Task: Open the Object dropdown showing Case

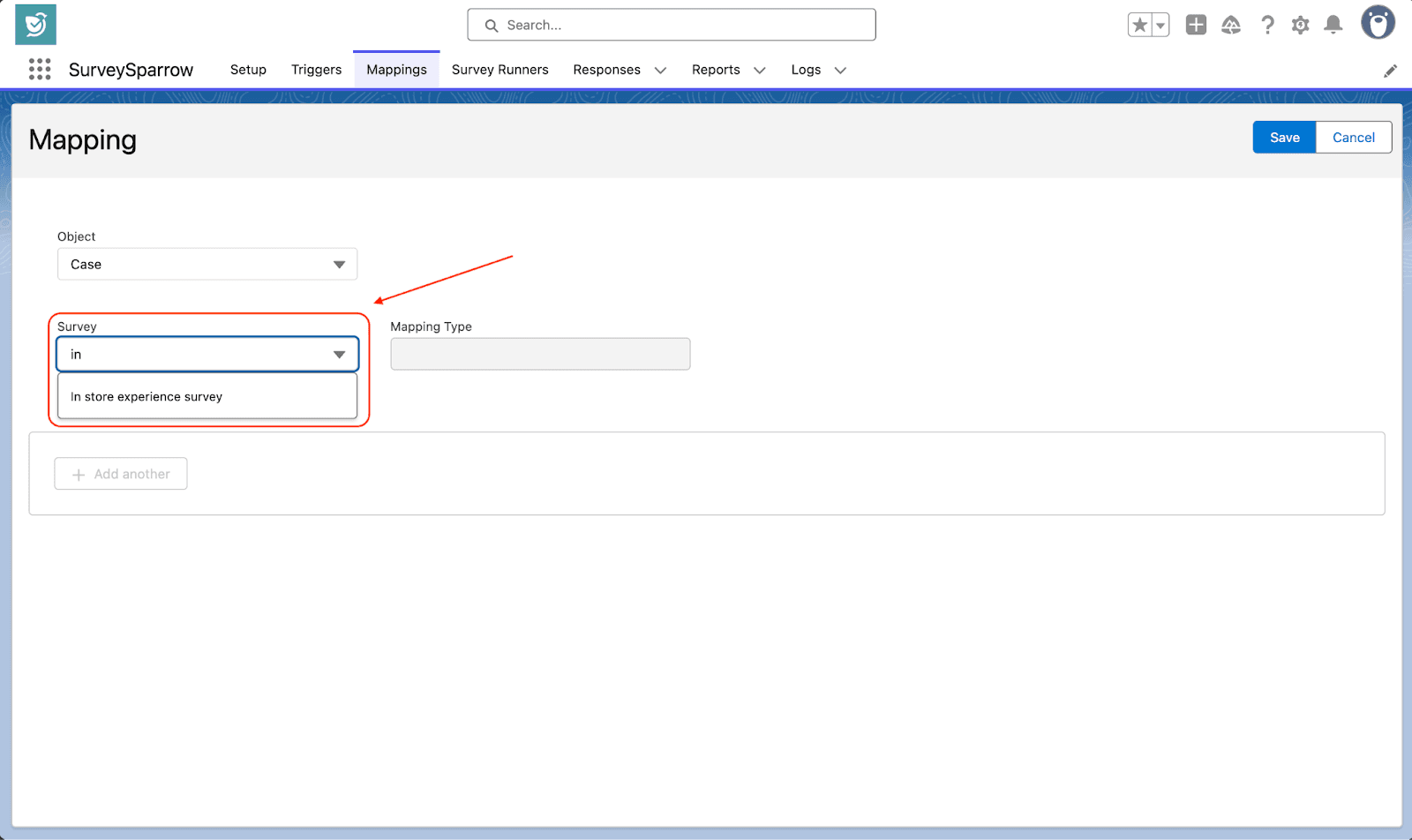Action: click(207, 265)
